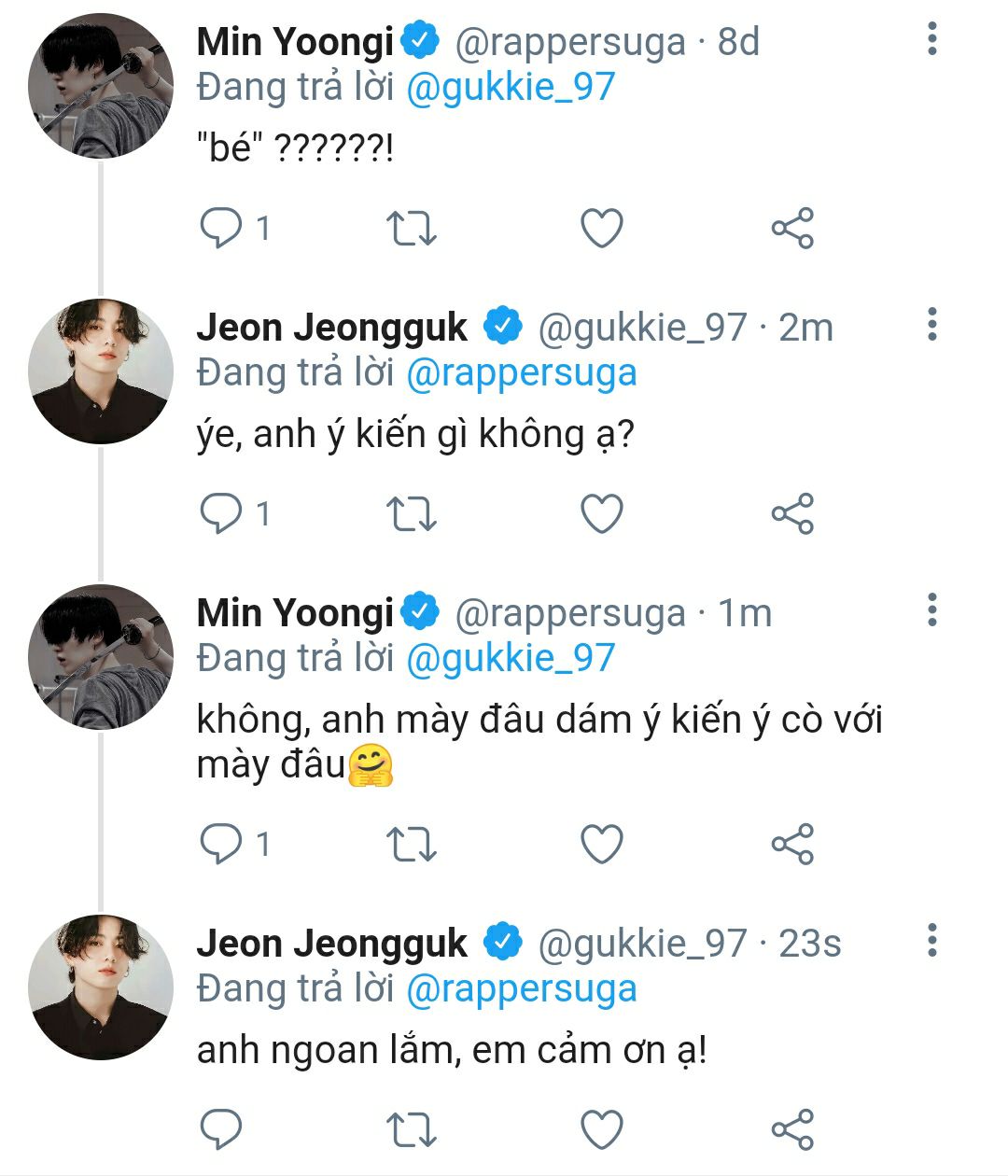The width and height of the screenshot is (1008, 1176).
Task: Like the "ýe, anh ý kiến" tweet
Action: [601, 513]
